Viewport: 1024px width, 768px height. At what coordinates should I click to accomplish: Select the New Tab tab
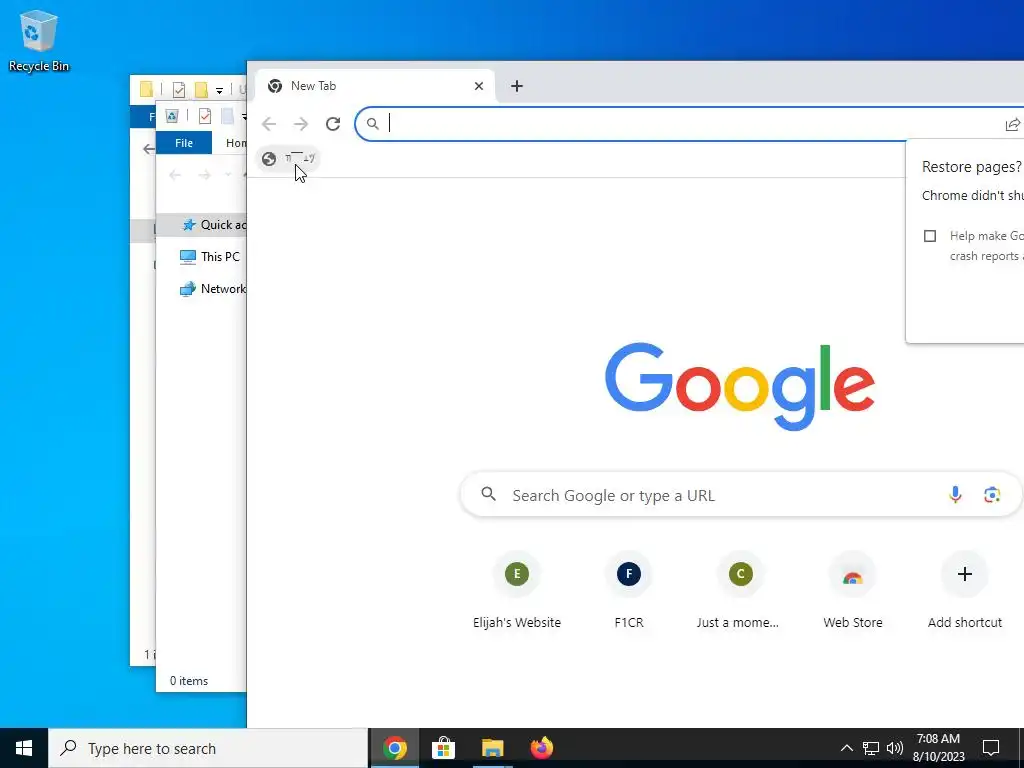[376, 86]
